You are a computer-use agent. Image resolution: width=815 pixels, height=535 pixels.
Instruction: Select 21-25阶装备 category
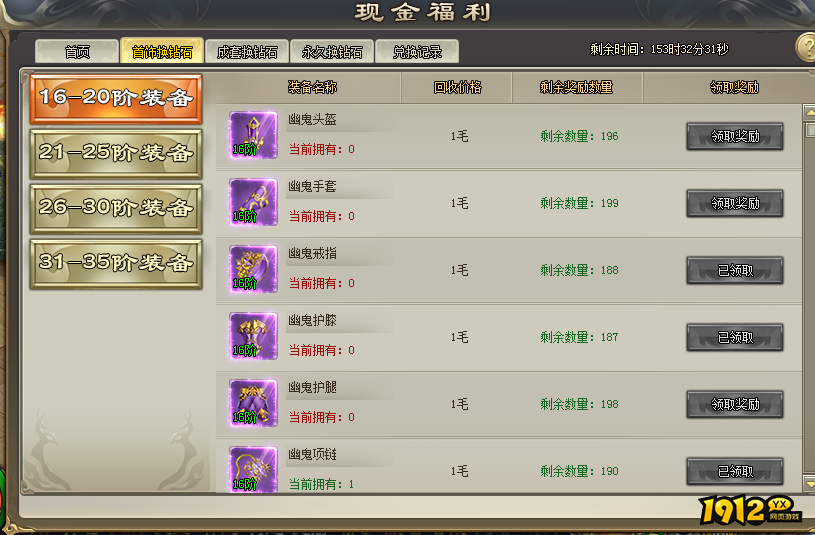point(116,153)
